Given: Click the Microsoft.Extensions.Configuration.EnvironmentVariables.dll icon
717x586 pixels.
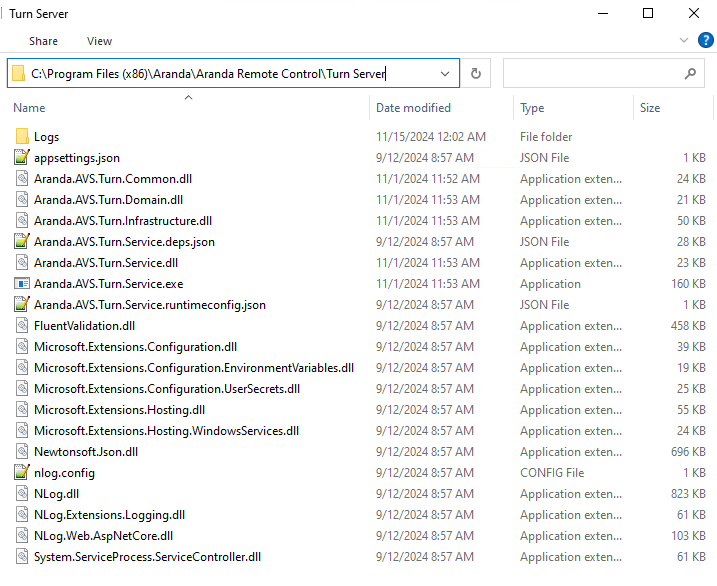Looking at the screenshot, I should pyautogui.click(x=21, y=368).
